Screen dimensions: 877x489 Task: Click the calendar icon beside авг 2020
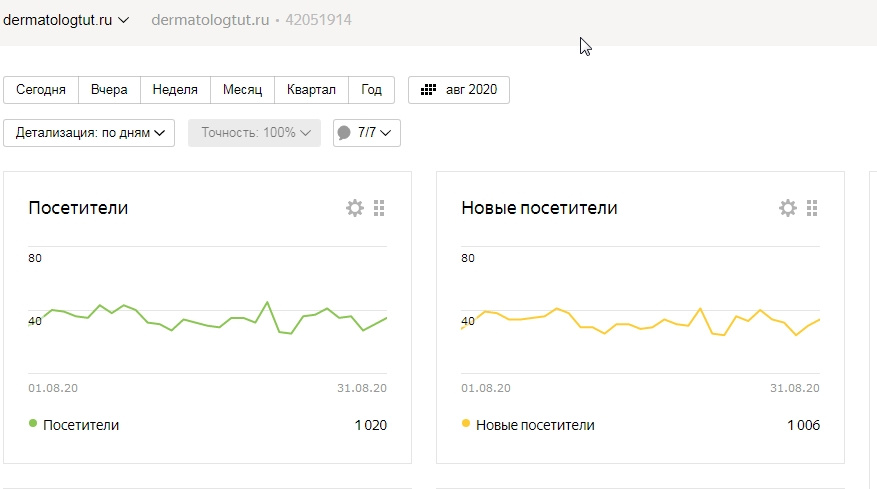click(428, 90)
